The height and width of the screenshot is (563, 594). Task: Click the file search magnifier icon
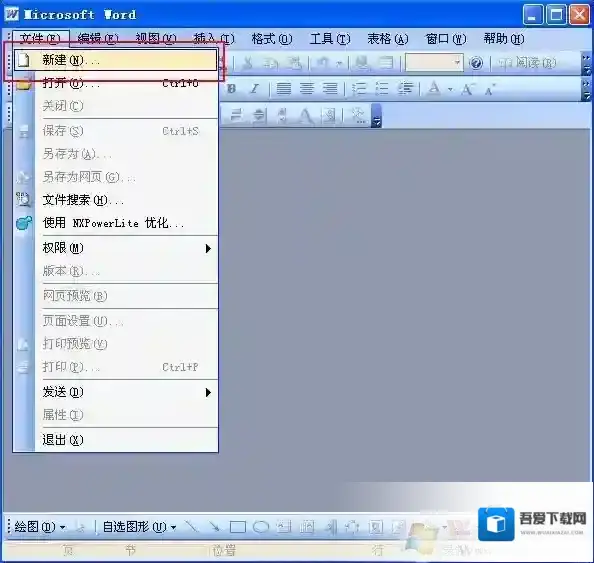23,199
